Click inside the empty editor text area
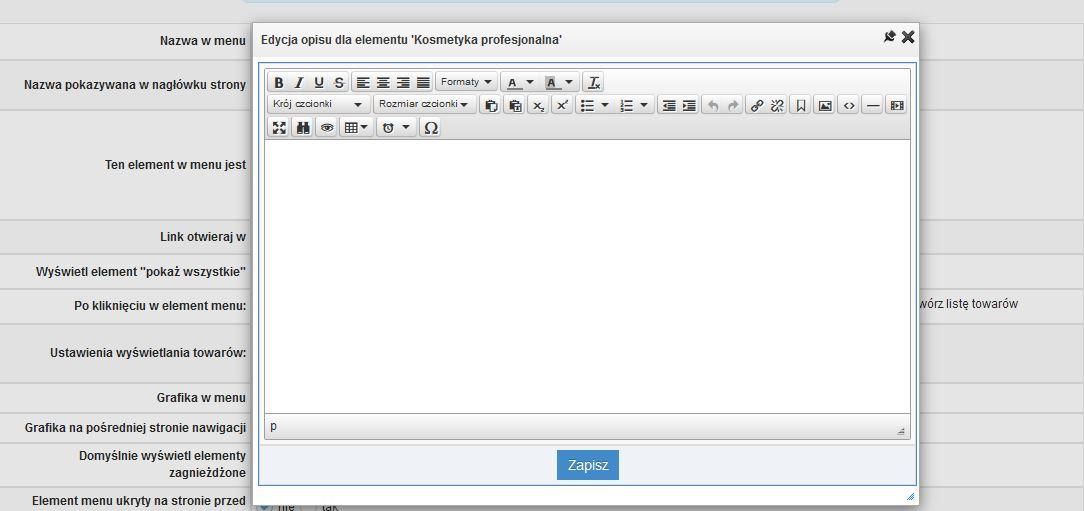Image resolution: width=1084 pixels, height=511 pixels. click(587, 277)
